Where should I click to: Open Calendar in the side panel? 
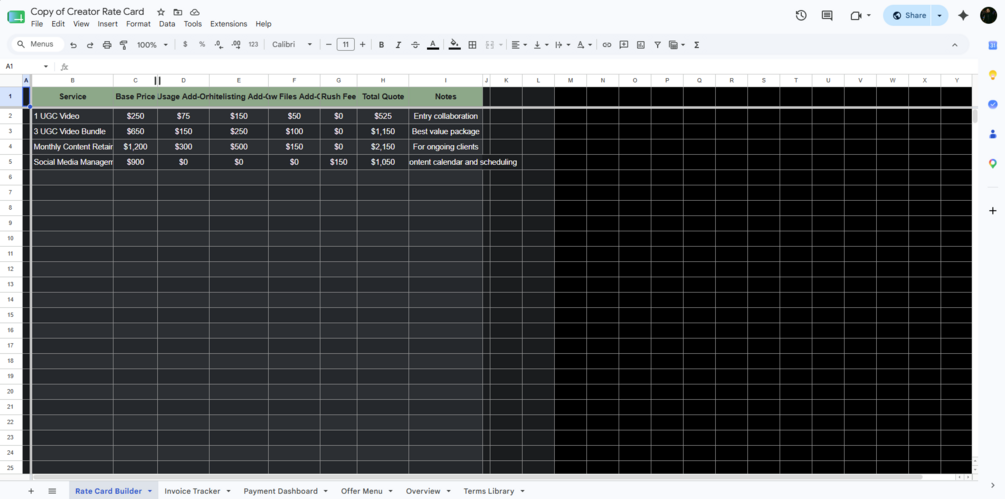[993, 45]
